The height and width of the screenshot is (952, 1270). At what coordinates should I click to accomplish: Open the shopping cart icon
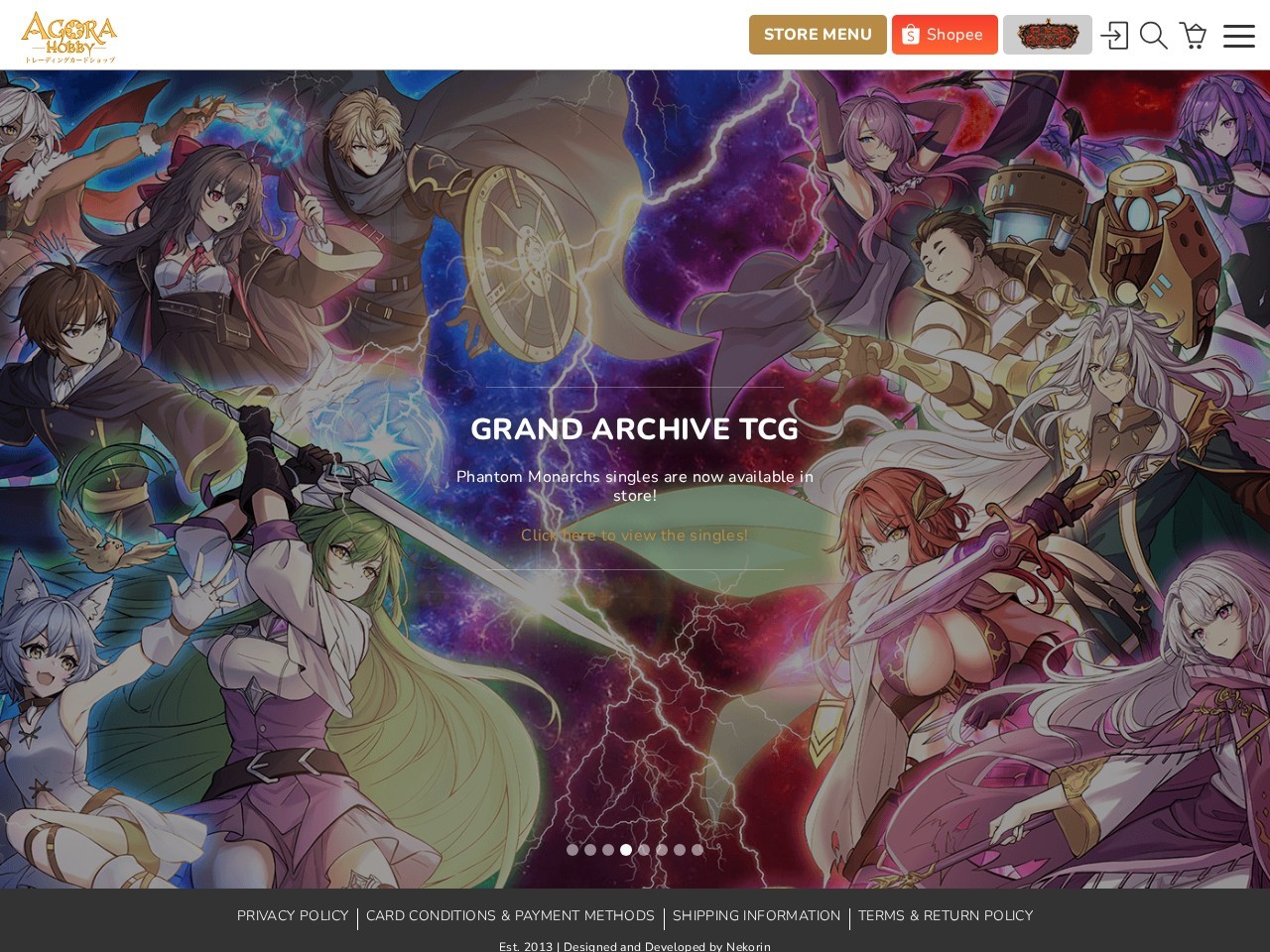click(1194, 35)
